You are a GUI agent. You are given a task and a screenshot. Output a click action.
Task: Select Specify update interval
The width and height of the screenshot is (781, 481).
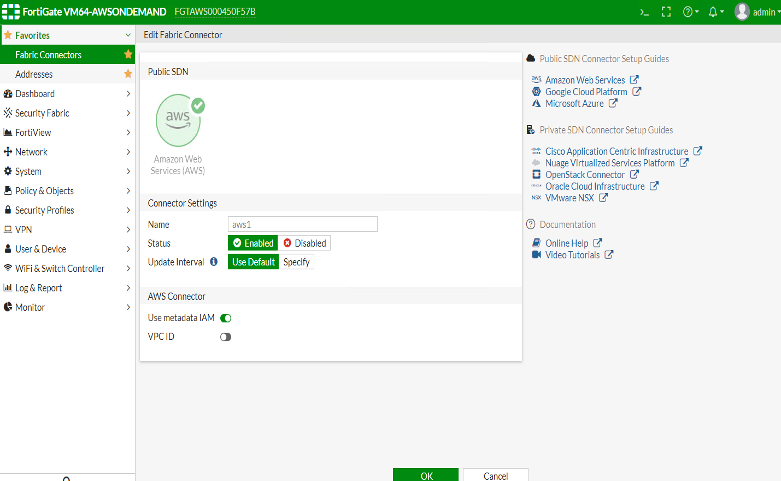[x=296, y=262]
